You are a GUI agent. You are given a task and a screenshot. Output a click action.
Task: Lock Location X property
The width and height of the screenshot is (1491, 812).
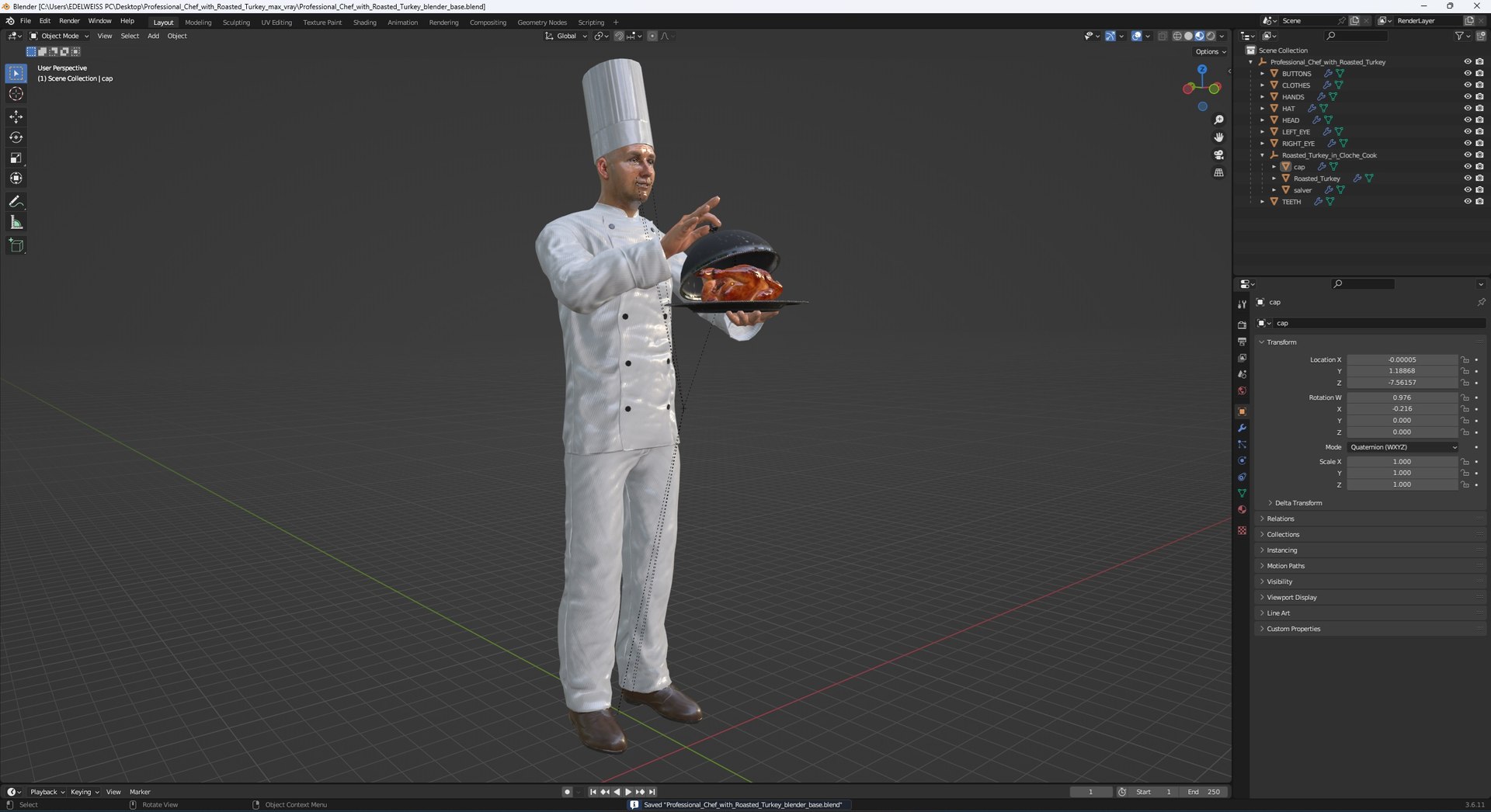coord(1465,359)
